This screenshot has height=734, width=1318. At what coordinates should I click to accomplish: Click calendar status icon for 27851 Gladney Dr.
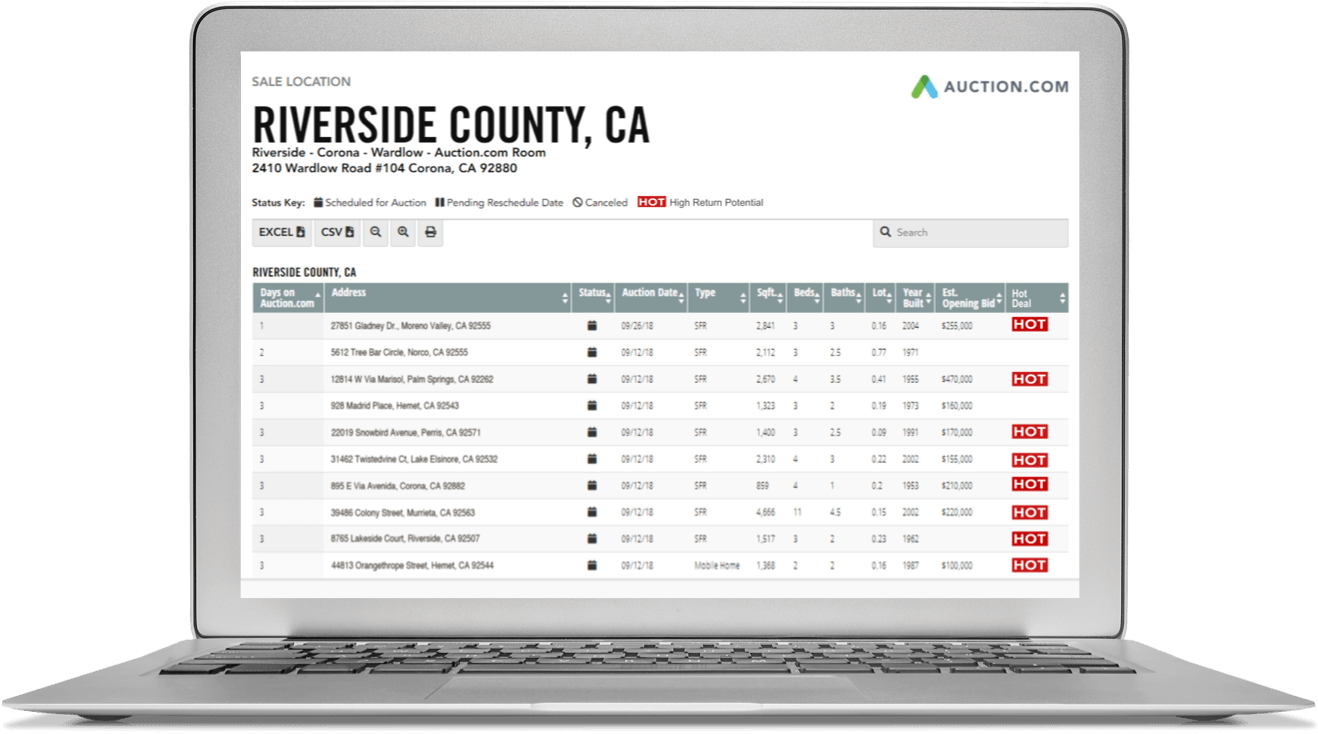point(591,326)
